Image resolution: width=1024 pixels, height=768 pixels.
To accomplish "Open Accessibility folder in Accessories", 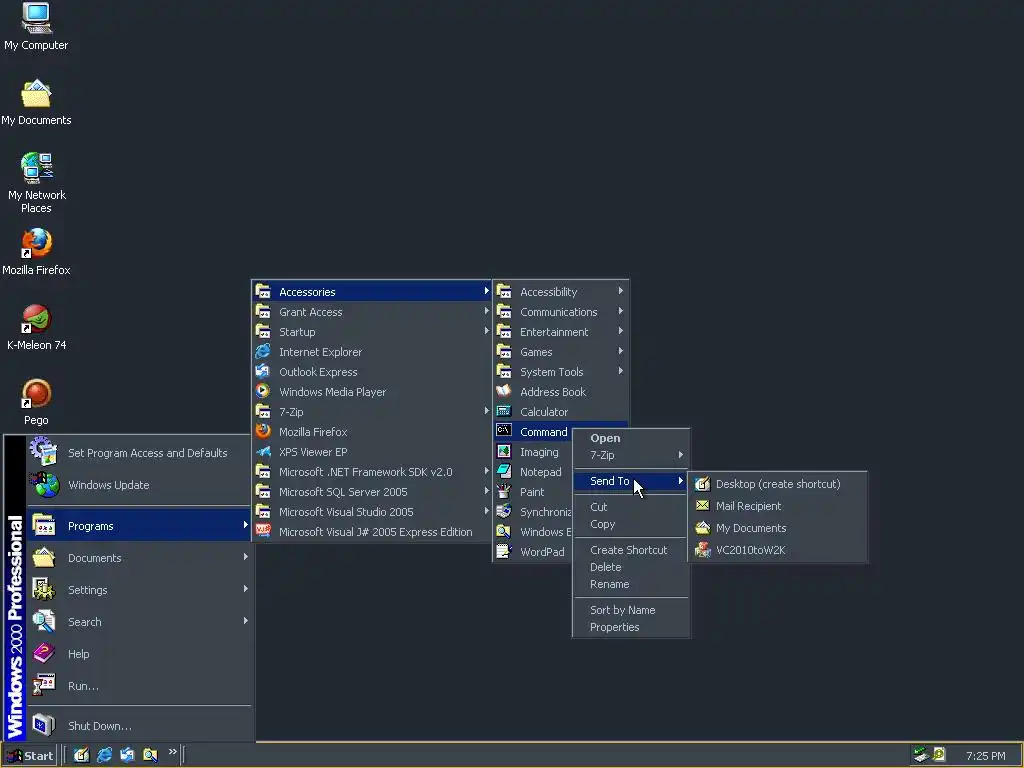I will 561,291.
